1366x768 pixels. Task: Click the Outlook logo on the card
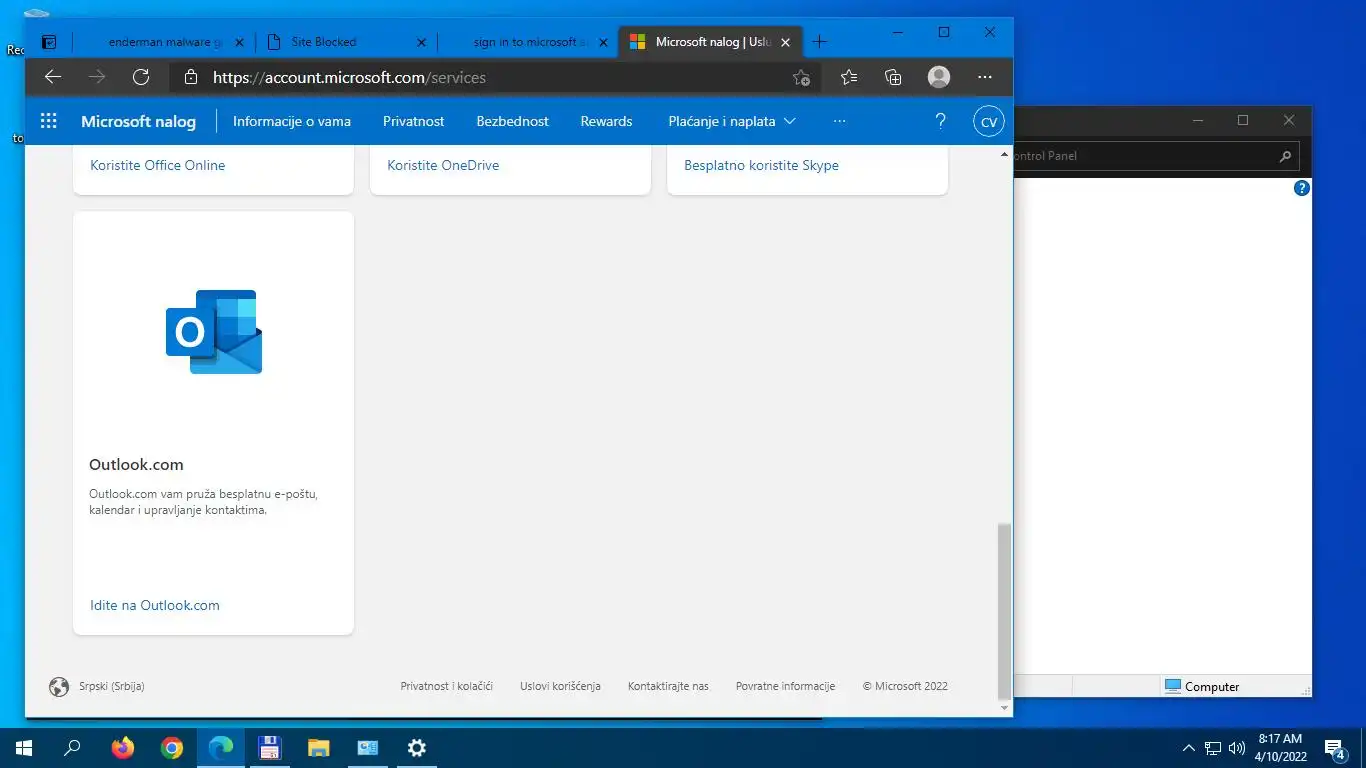point(214,332)
